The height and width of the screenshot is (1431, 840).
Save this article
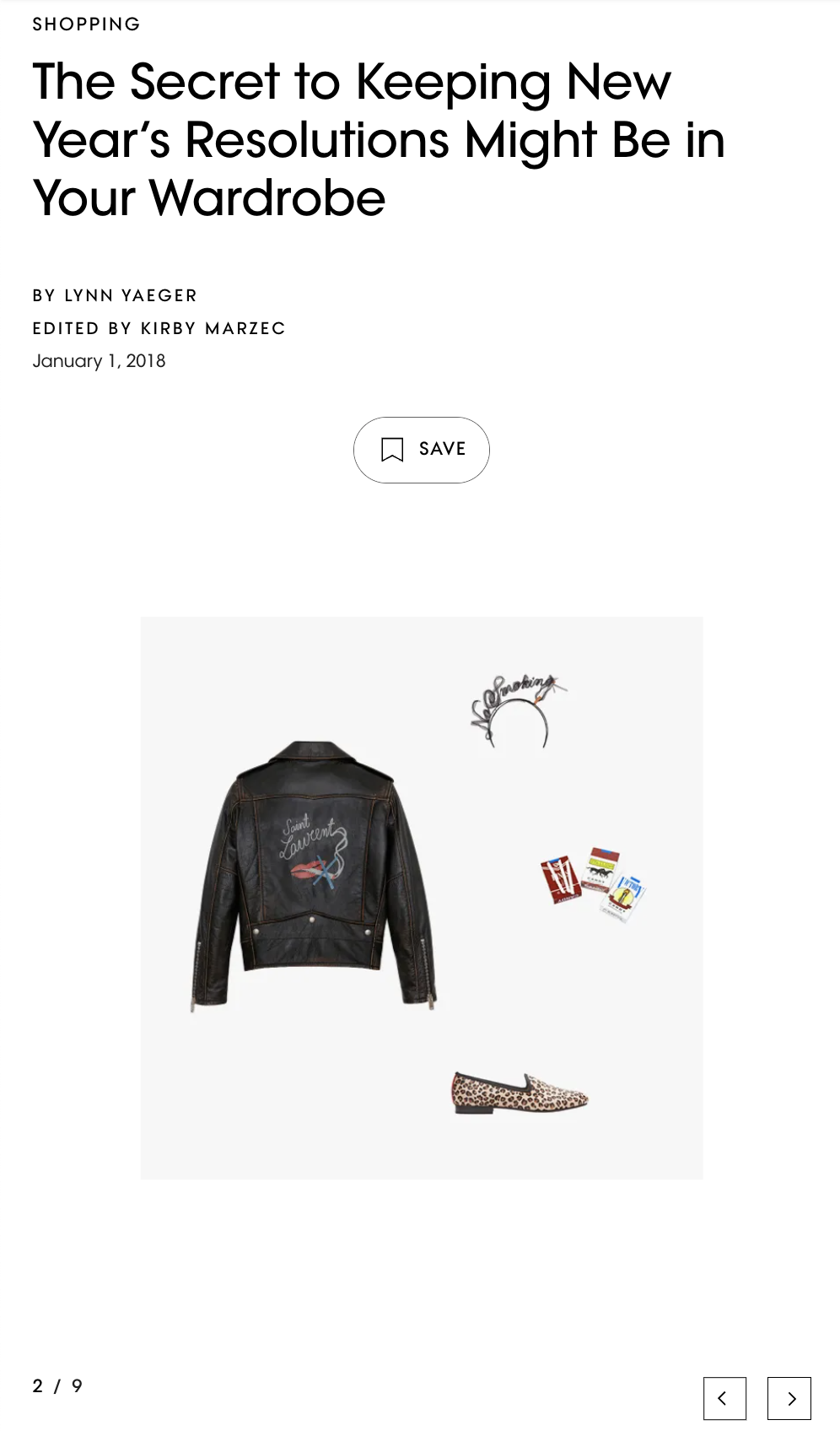[422, 450]
